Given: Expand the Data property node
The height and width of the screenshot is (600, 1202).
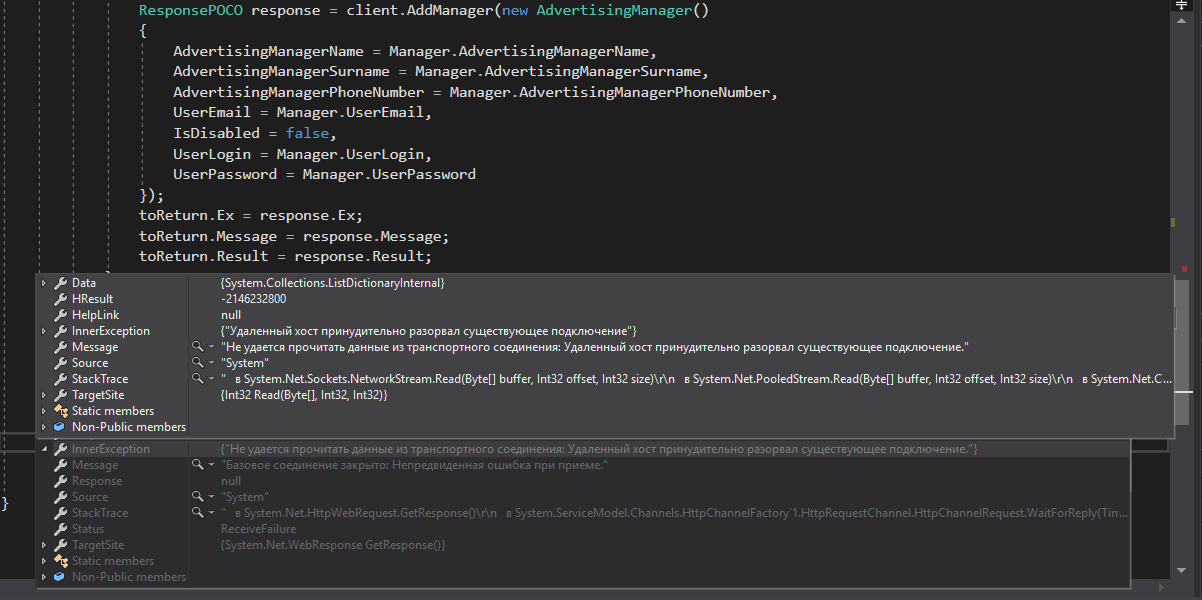Looking at the screenshot, I should point(44,283).
